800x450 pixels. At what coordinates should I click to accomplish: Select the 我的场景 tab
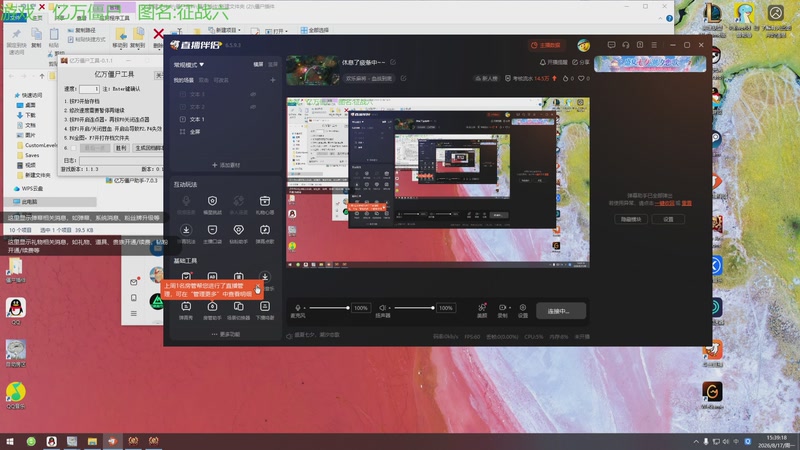click(183, 80)
